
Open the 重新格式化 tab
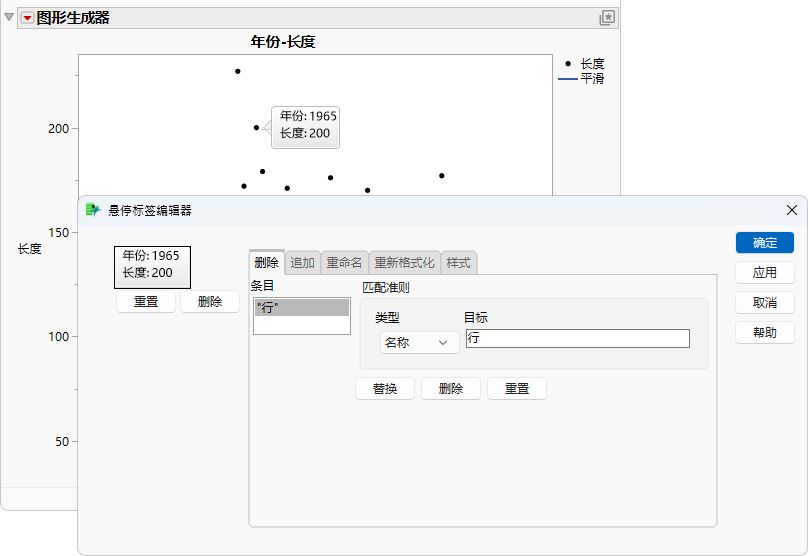click(405, 263)
